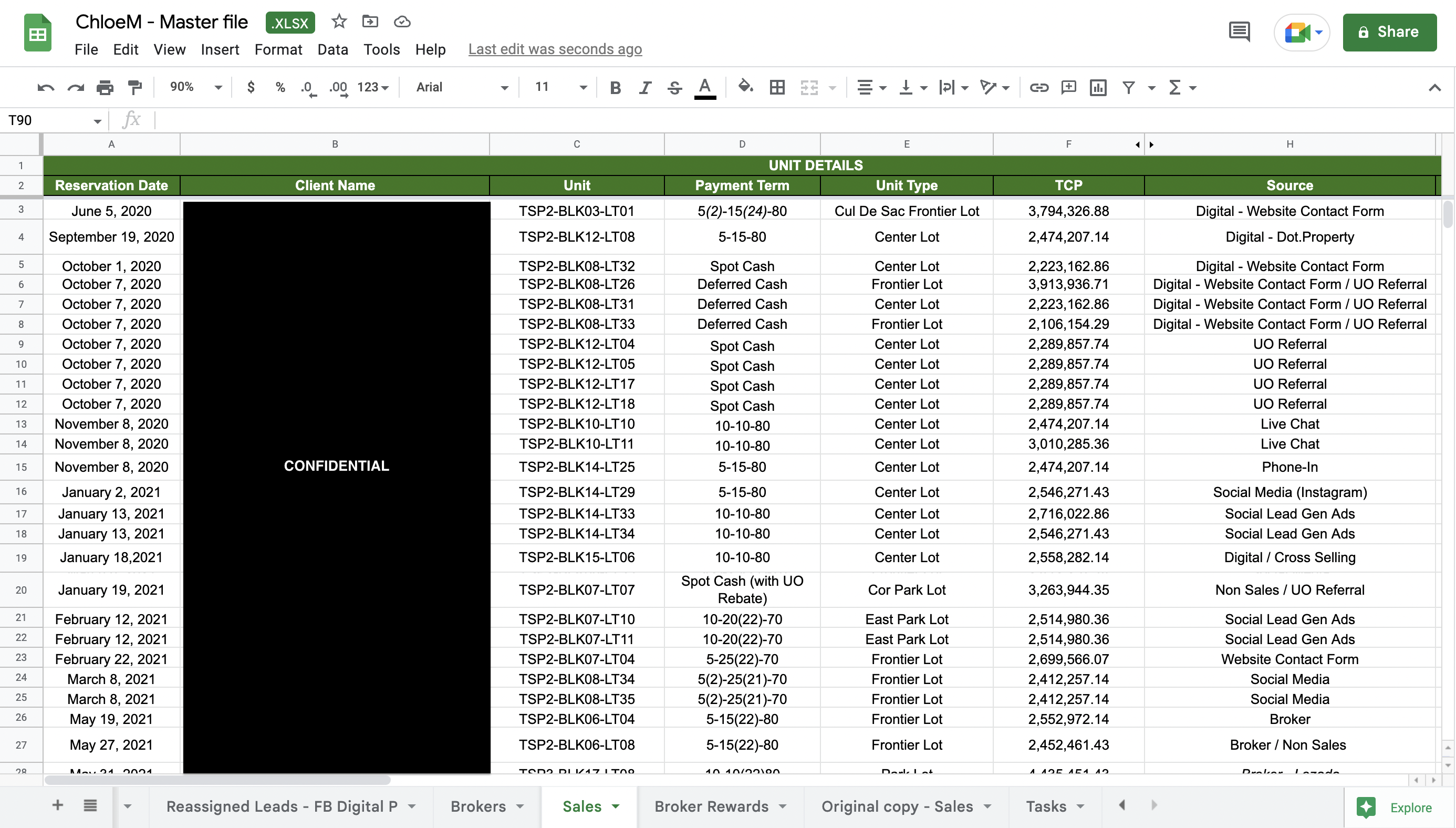Screen dimensions: 1456x828
Task: Click the undo arrow icon
Action: (x=46, y=87)
